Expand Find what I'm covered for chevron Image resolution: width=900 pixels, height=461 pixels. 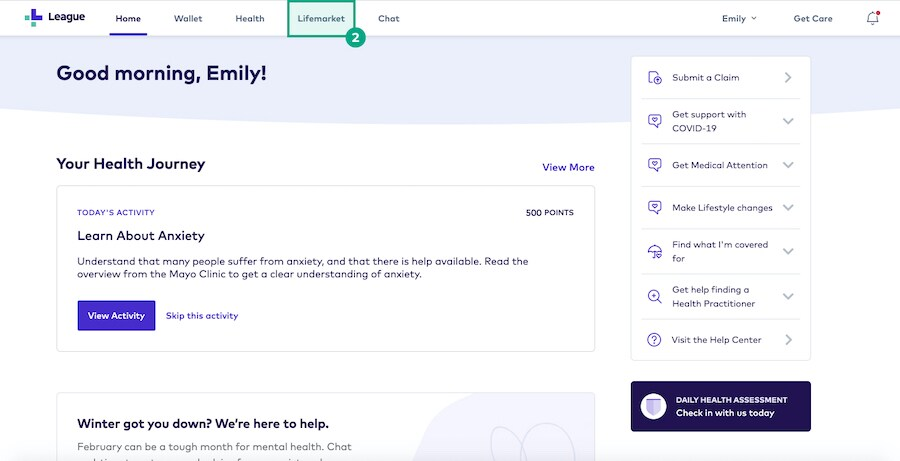coord(788,252)
